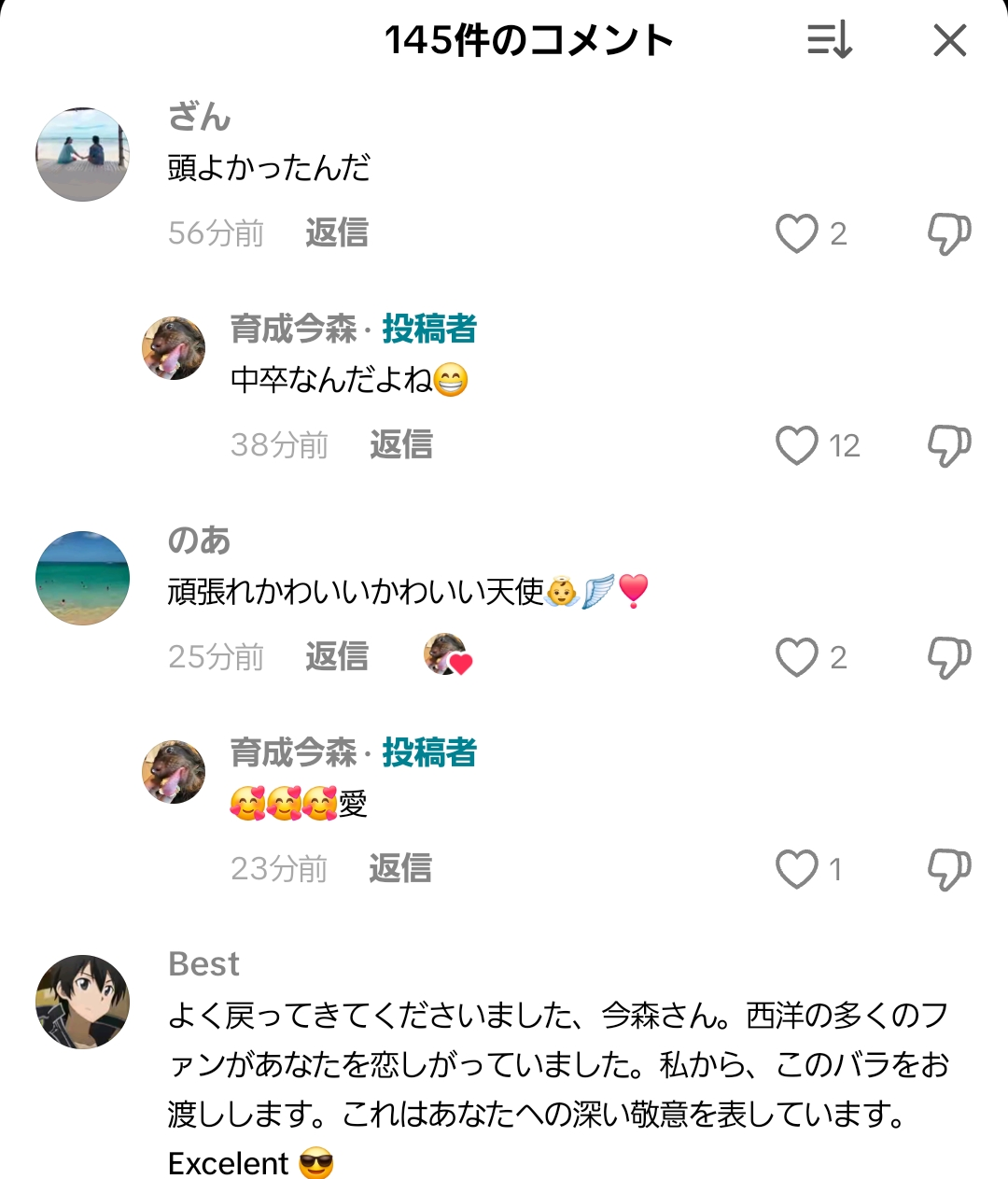
Task: Heart the 愛 reply from 育成今森
Action: click(x=796, y=869)
